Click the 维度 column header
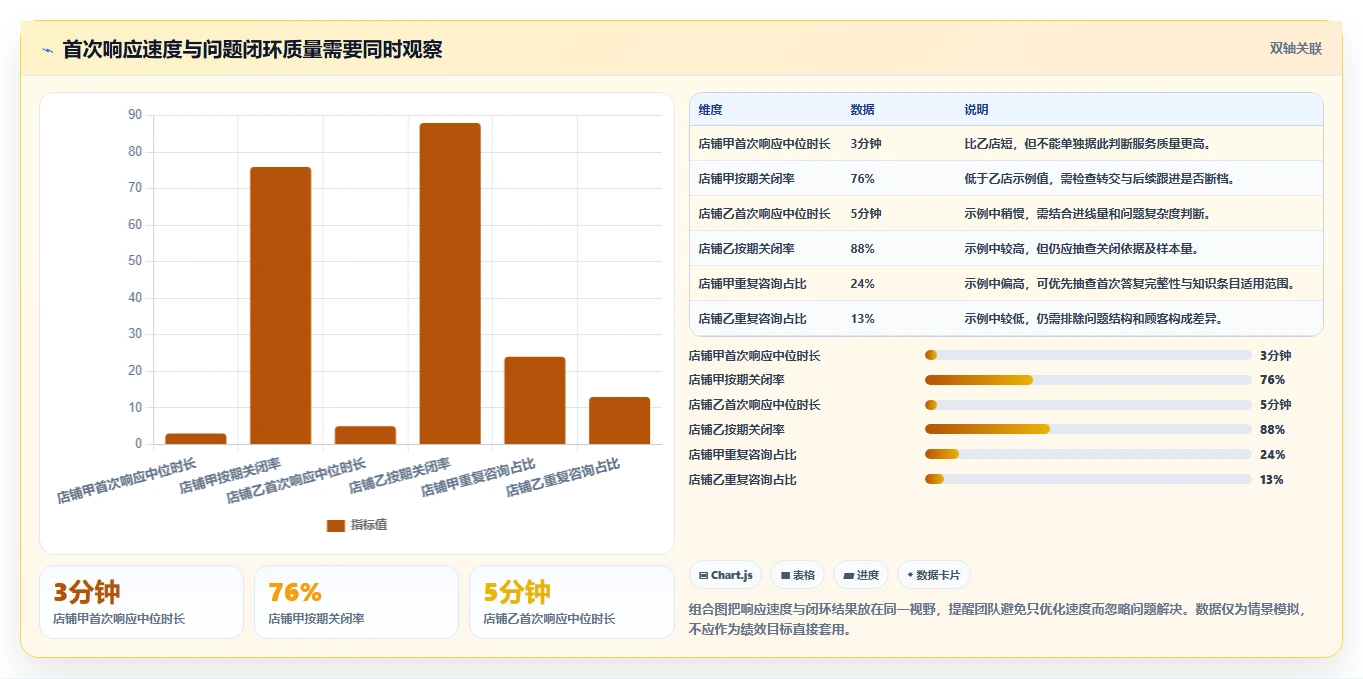Screen dimensions: 1363x679 [710, 109]
